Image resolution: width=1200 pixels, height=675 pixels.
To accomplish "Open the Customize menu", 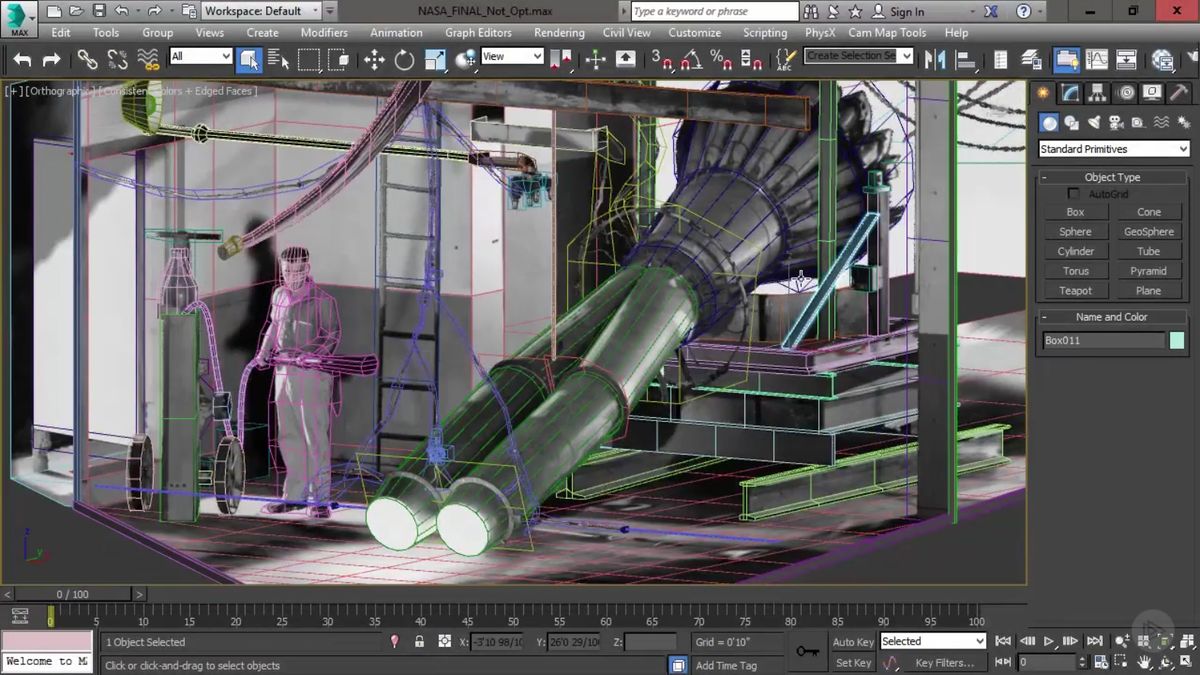I will (693, 32).
